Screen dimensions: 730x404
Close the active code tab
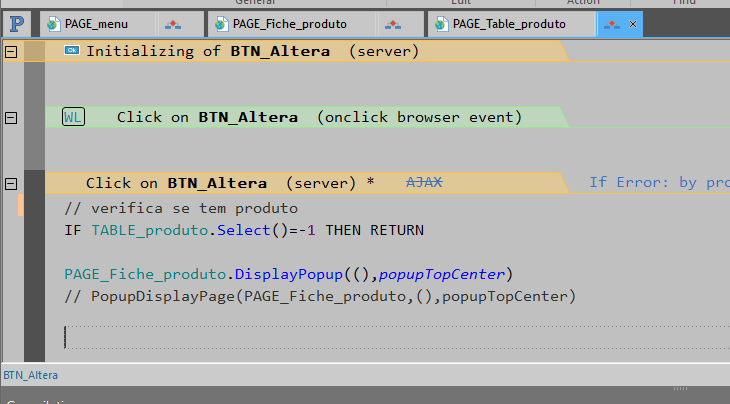633,24
